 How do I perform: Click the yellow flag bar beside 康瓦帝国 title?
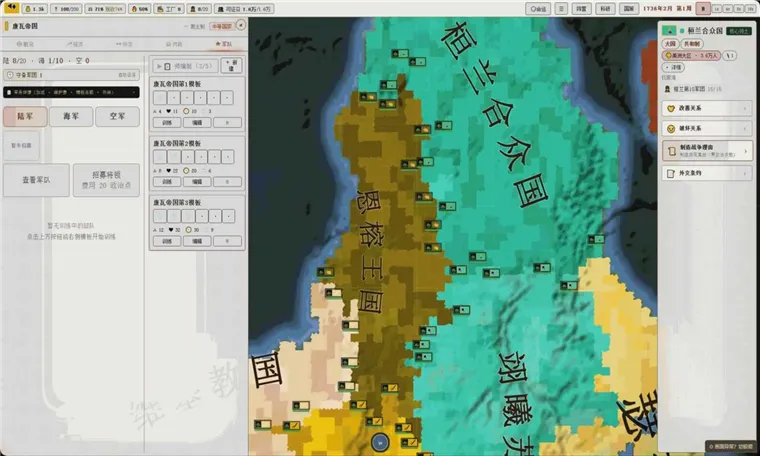click(x=6, y=26)
